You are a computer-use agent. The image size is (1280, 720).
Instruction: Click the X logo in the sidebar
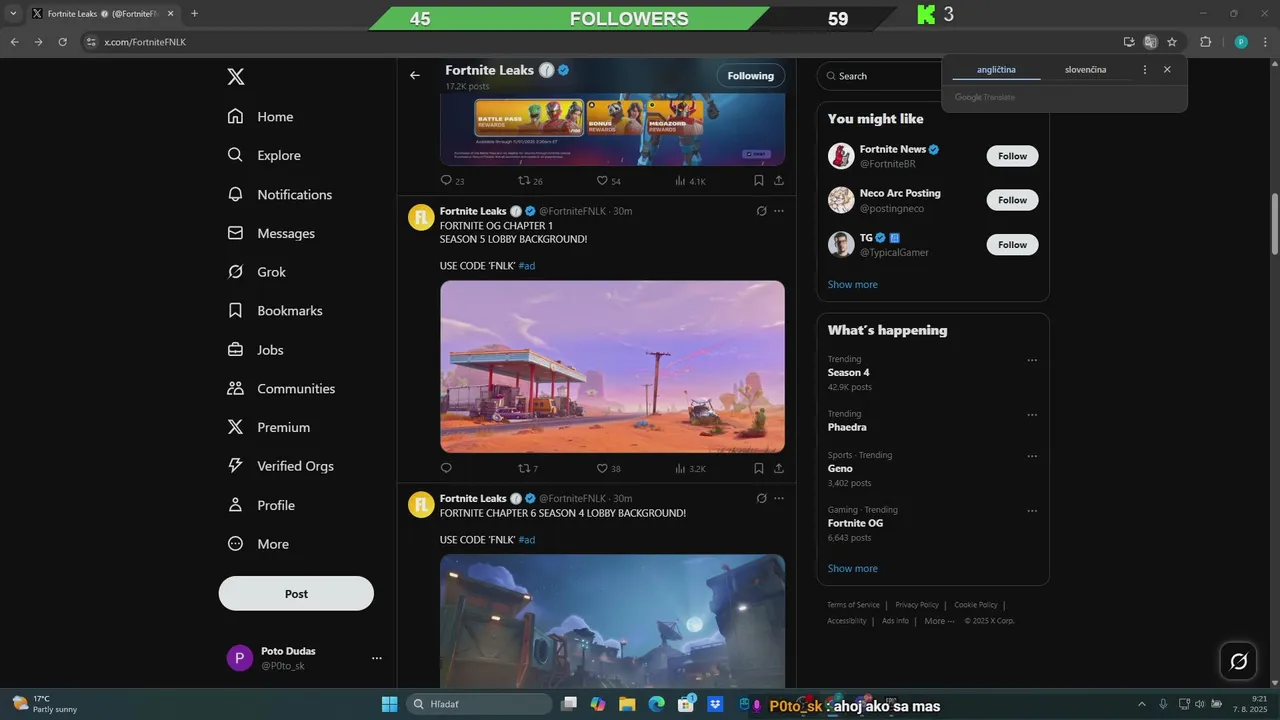coord(235,77)
